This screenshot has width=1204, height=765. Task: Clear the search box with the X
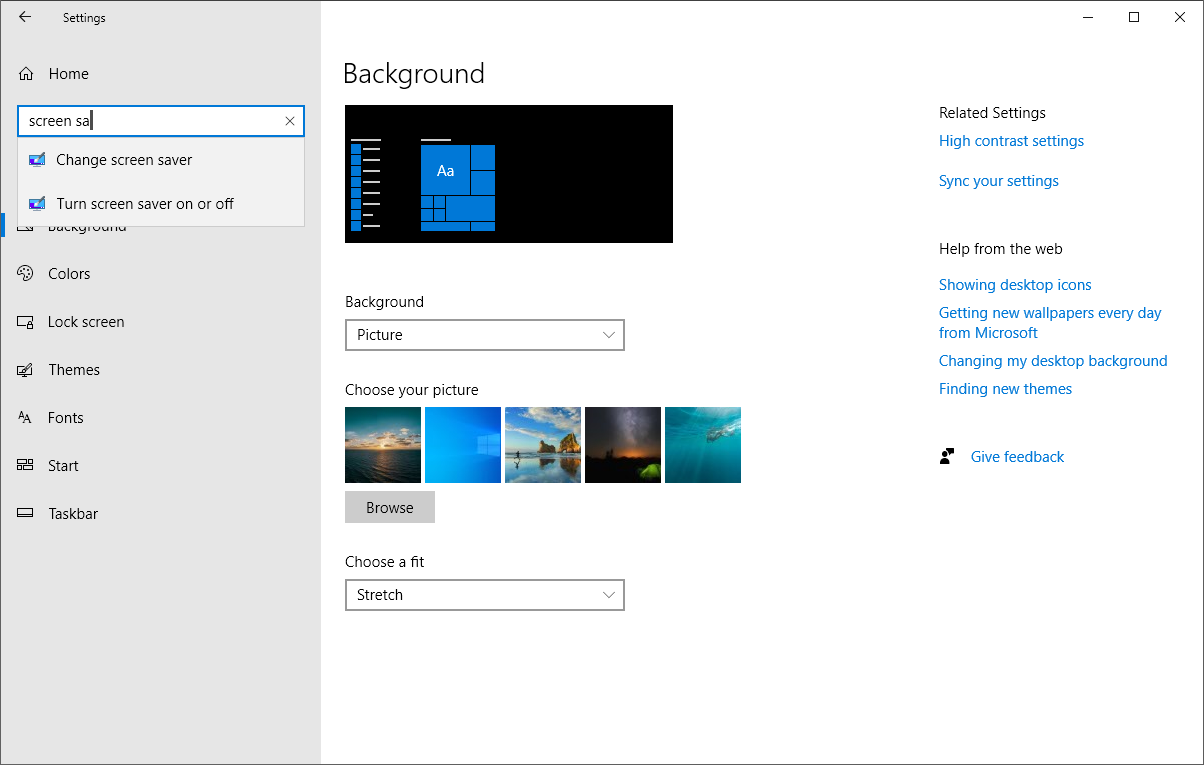tap(289, 121)
